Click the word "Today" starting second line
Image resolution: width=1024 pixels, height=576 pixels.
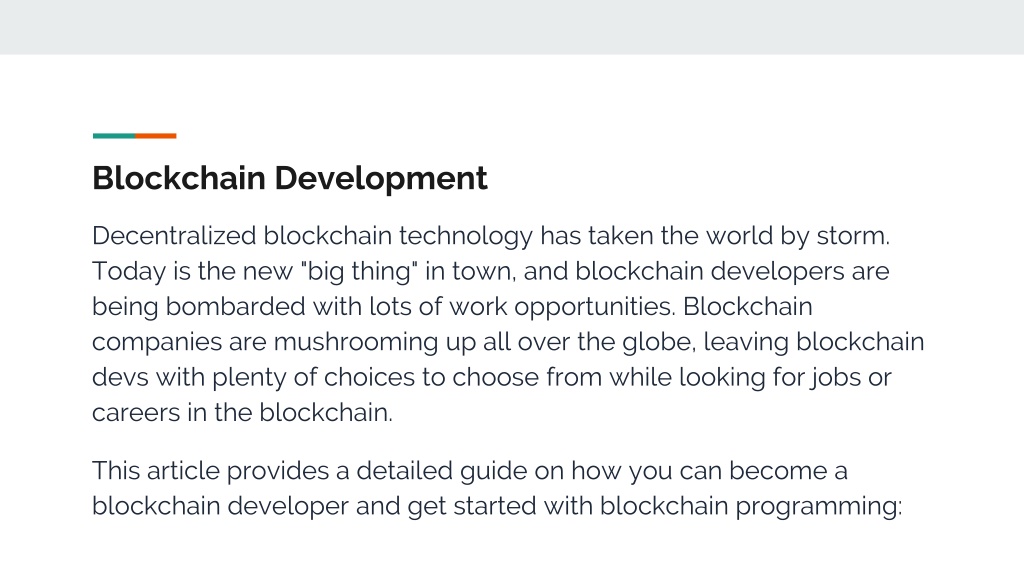click(129, 272)
